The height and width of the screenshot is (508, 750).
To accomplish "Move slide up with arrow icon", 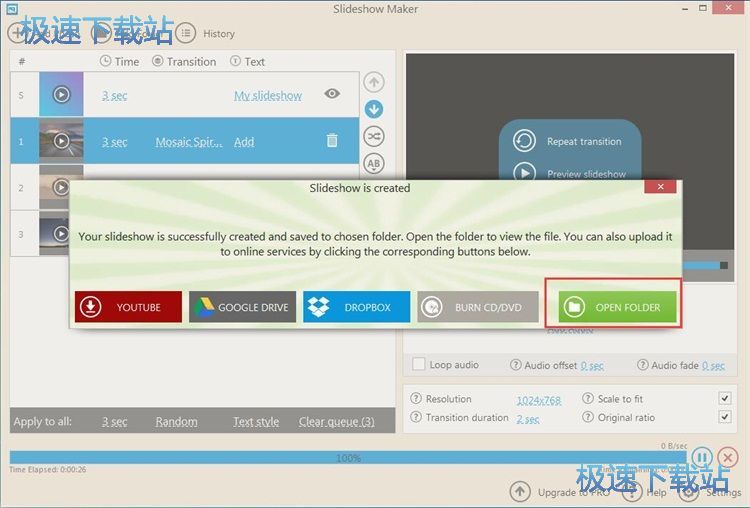I will click(x=374, y=82).
